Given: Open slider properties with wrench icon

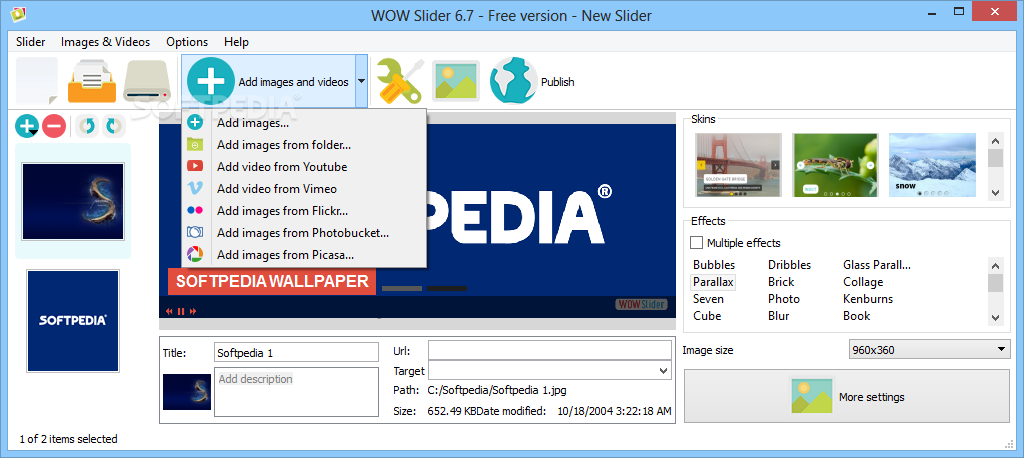Looking at the screenshot, I should [400, 81].
